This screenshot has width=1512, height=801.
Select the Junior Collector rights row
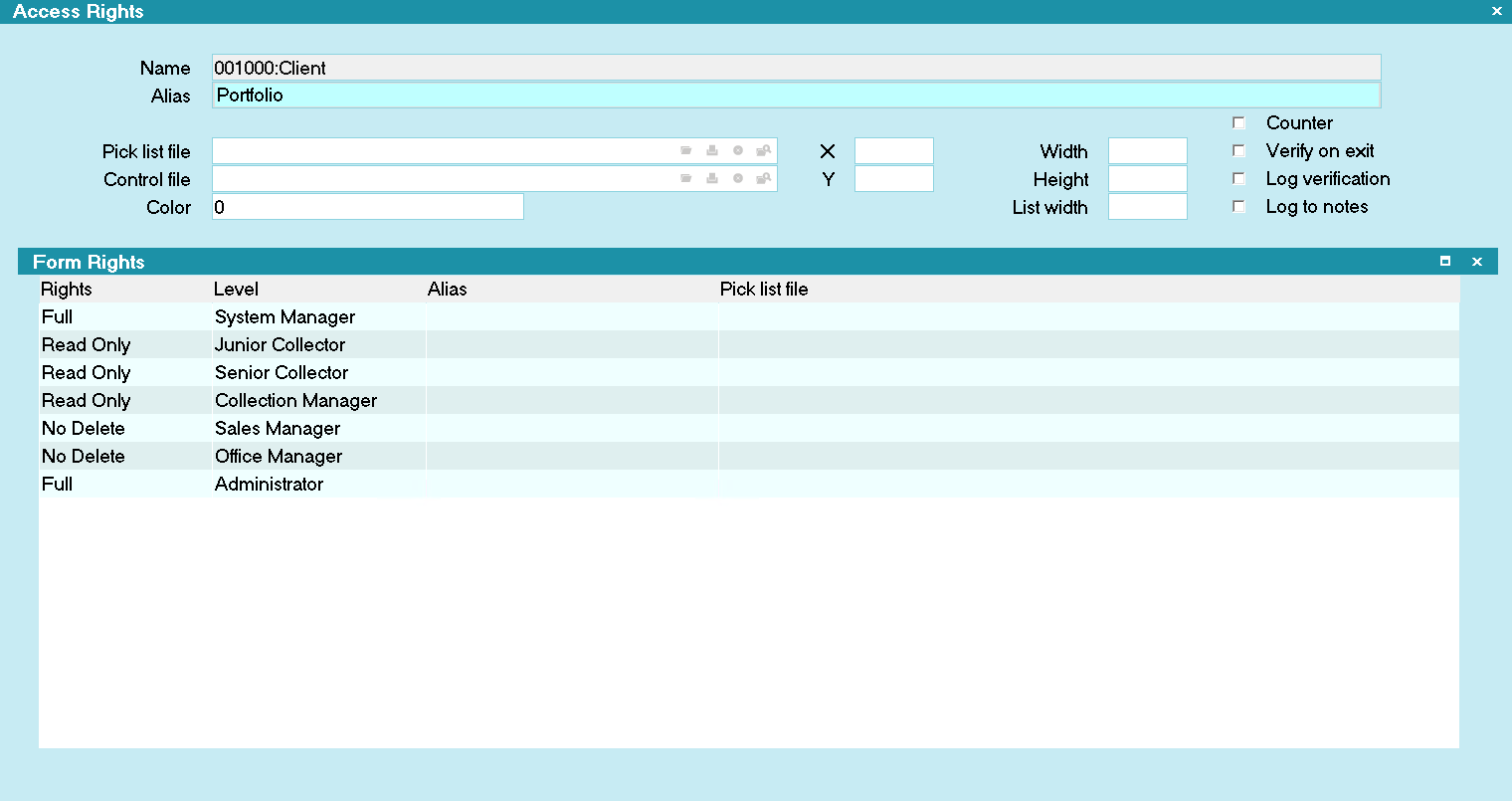(x=280, y=345)
